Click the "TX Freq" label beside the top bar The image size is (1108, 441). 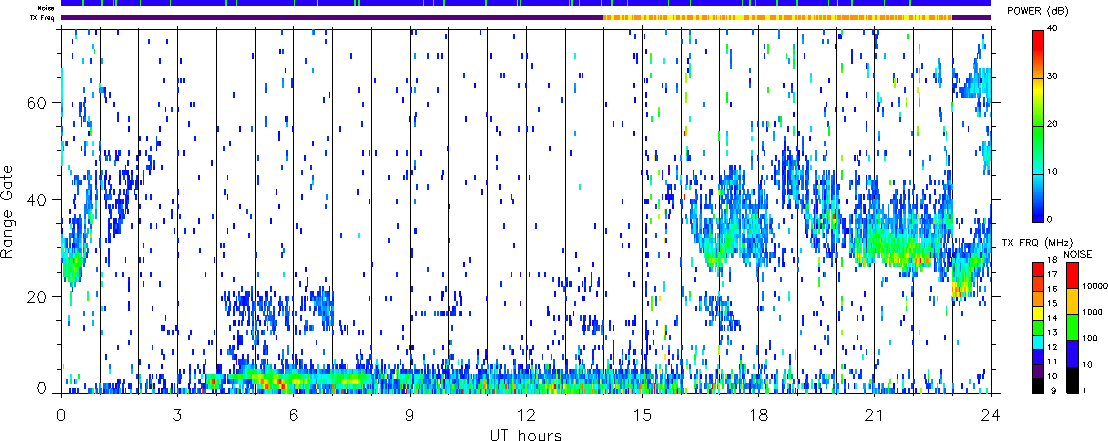pos(44,17)
